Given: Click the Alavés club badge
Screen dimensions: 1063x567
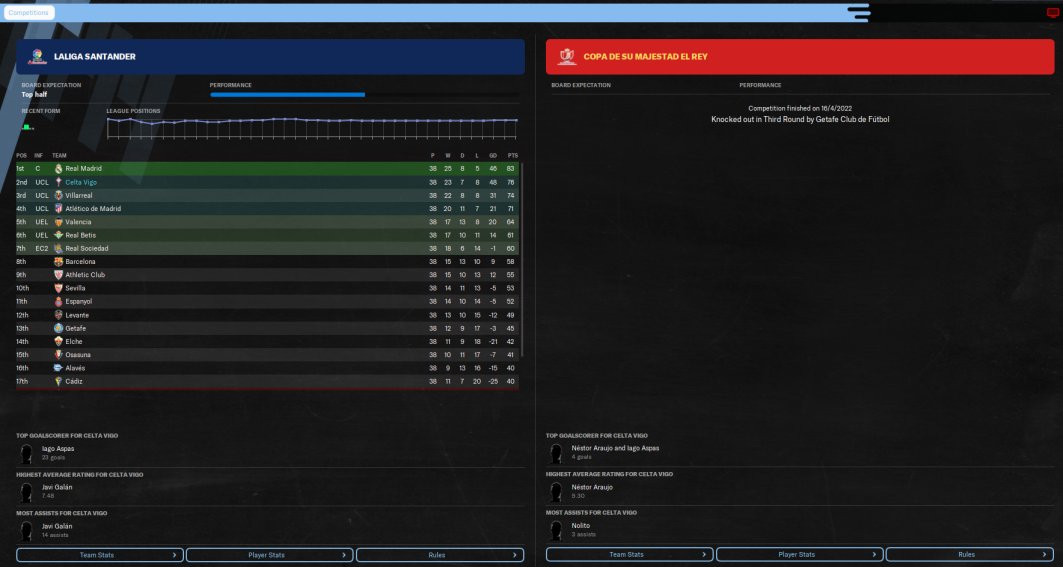Looking at the screenshot, I should click(x=58, y=368).
